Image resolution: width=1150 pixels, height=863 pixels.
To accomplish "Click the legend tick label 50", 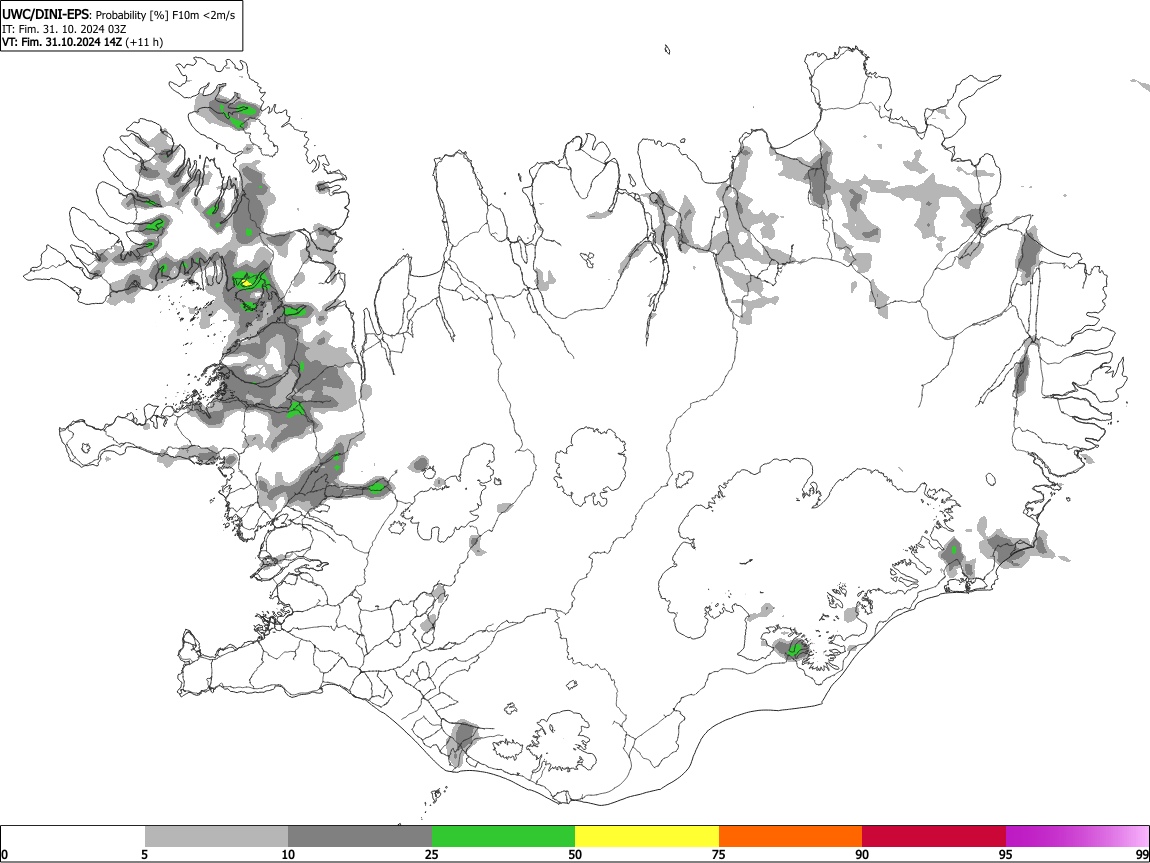I will 575,854.
